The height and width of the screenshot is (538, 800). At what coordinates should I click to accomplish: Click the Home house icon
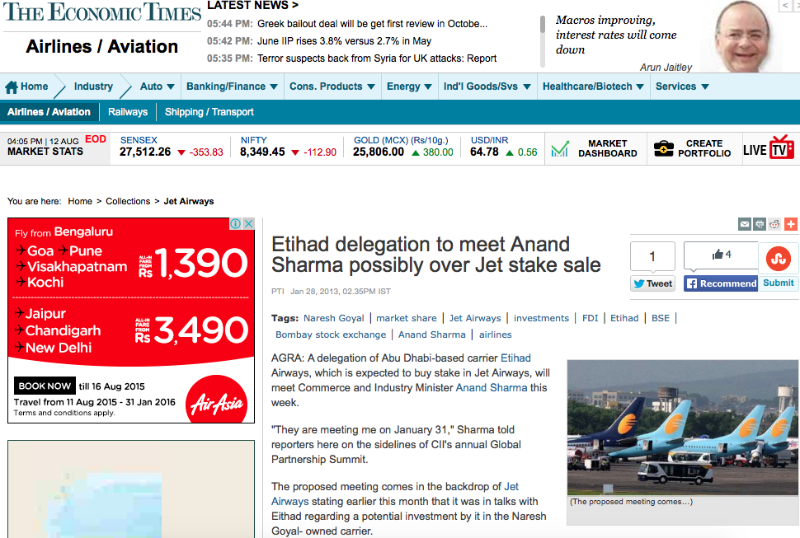(11, 87)
